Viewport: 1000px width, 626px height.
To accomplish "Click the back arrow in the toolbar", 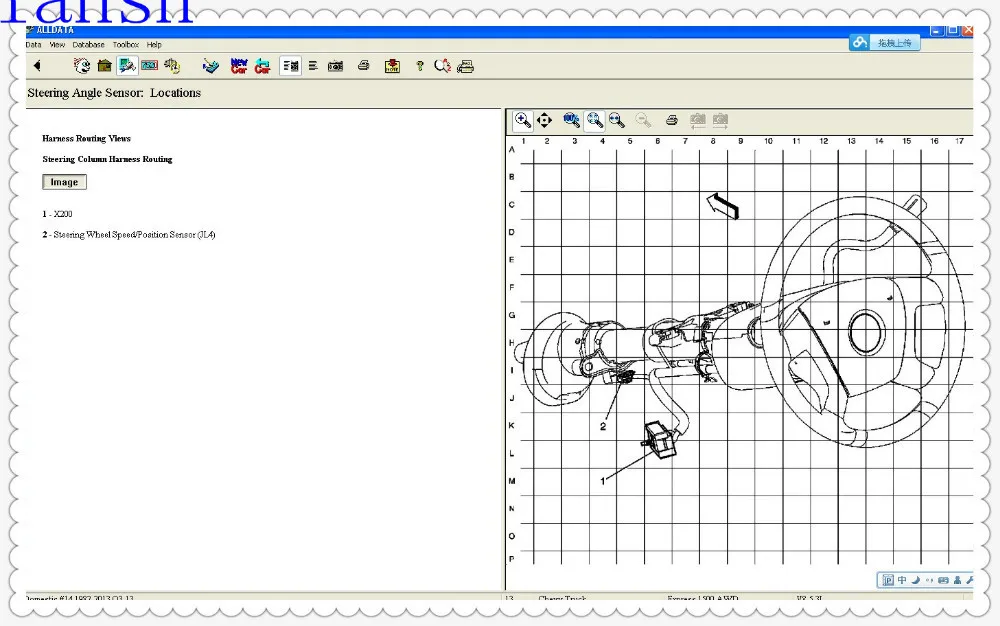I will pos(37,66).
